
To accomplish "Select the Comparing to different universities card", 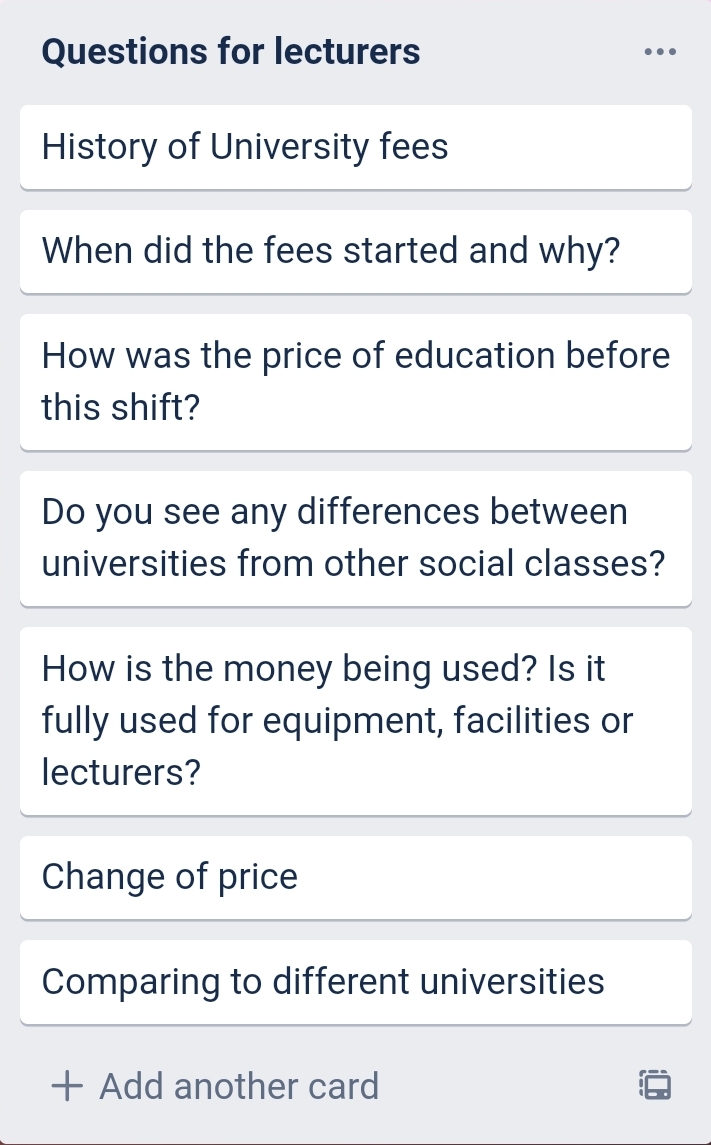I will coord(355,981).
